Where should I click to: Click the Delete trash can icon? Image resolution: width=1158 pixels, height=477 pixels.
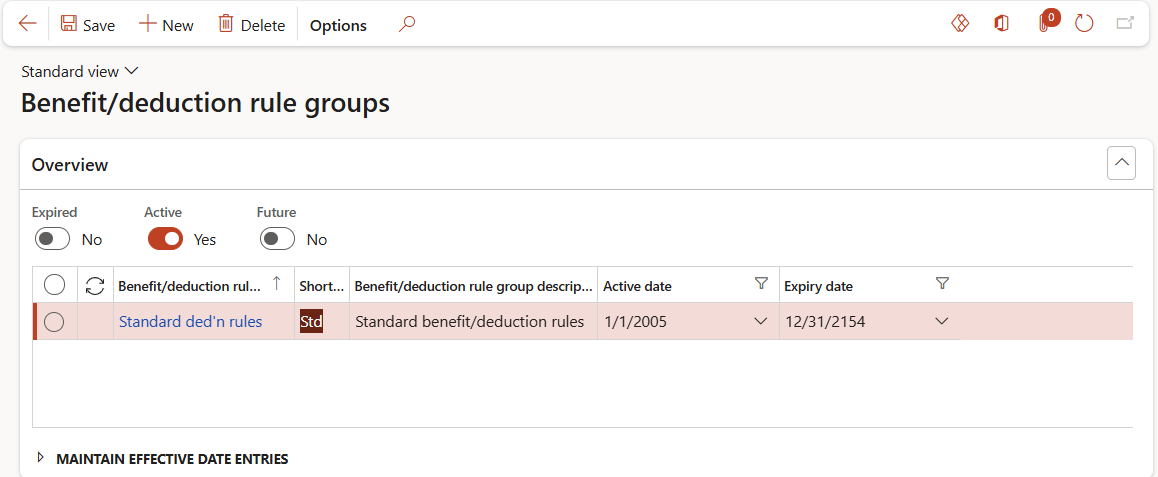[x=225, y=24]
